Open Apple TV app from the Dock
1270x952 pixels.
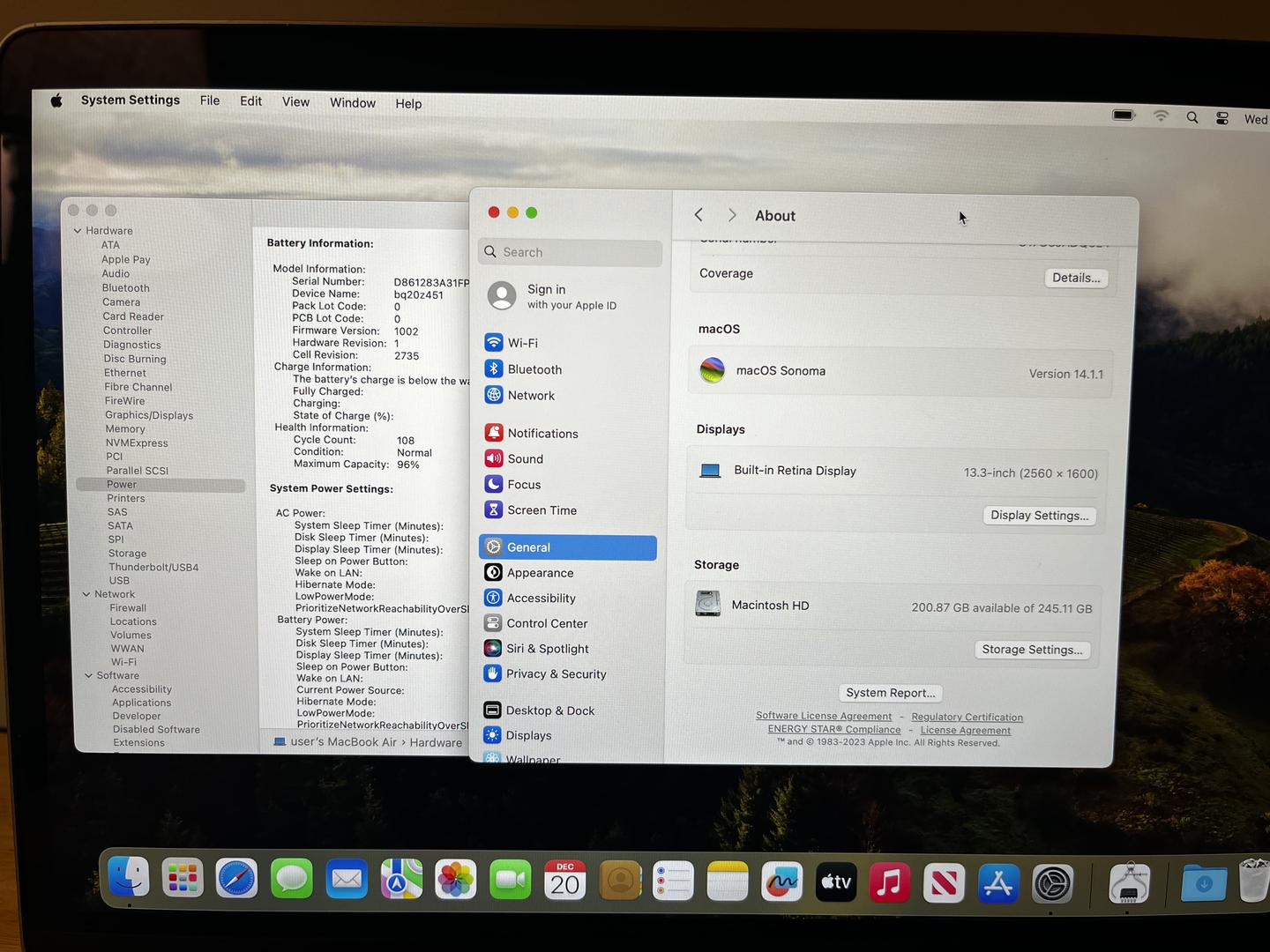835,882
